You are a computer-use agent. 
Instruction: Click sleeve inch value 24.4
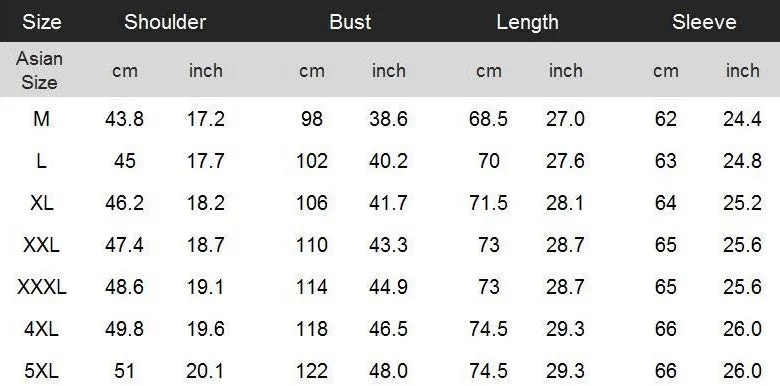[742, 119]
